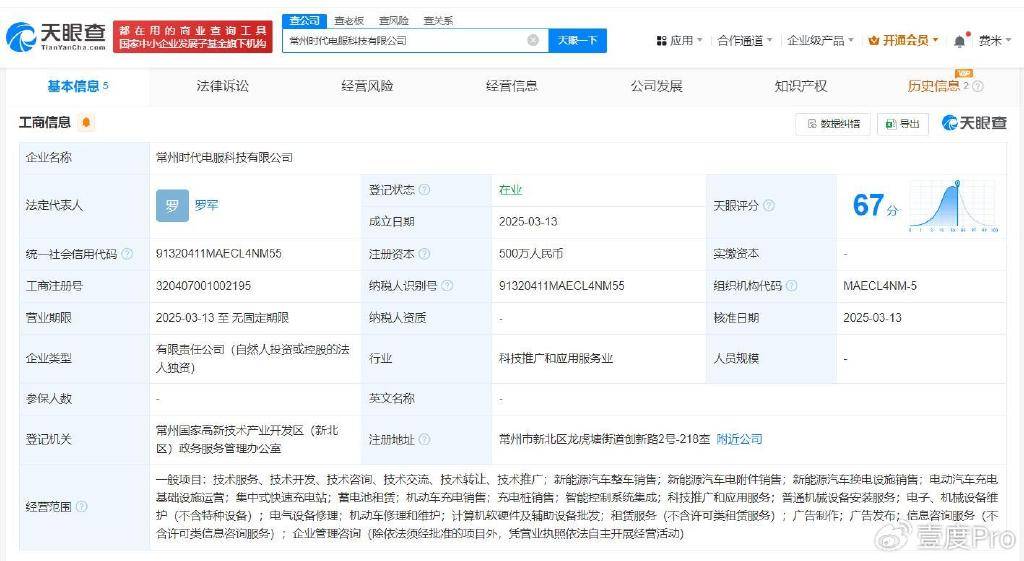Select 成立日期 value 2025-03-13
The height and width of the screenshot is (561, 1024).
click(528, 221)
